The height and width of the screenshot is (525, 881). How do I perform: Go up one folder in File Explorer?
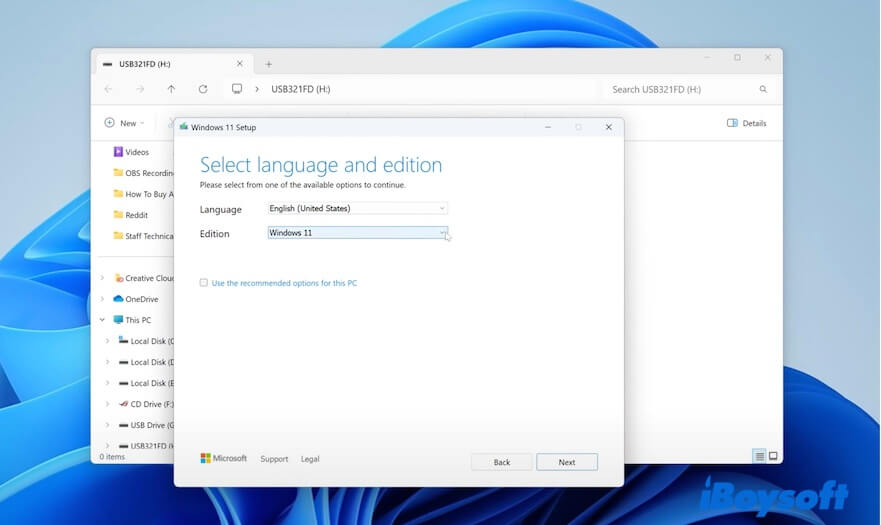(x=171, y=89)
